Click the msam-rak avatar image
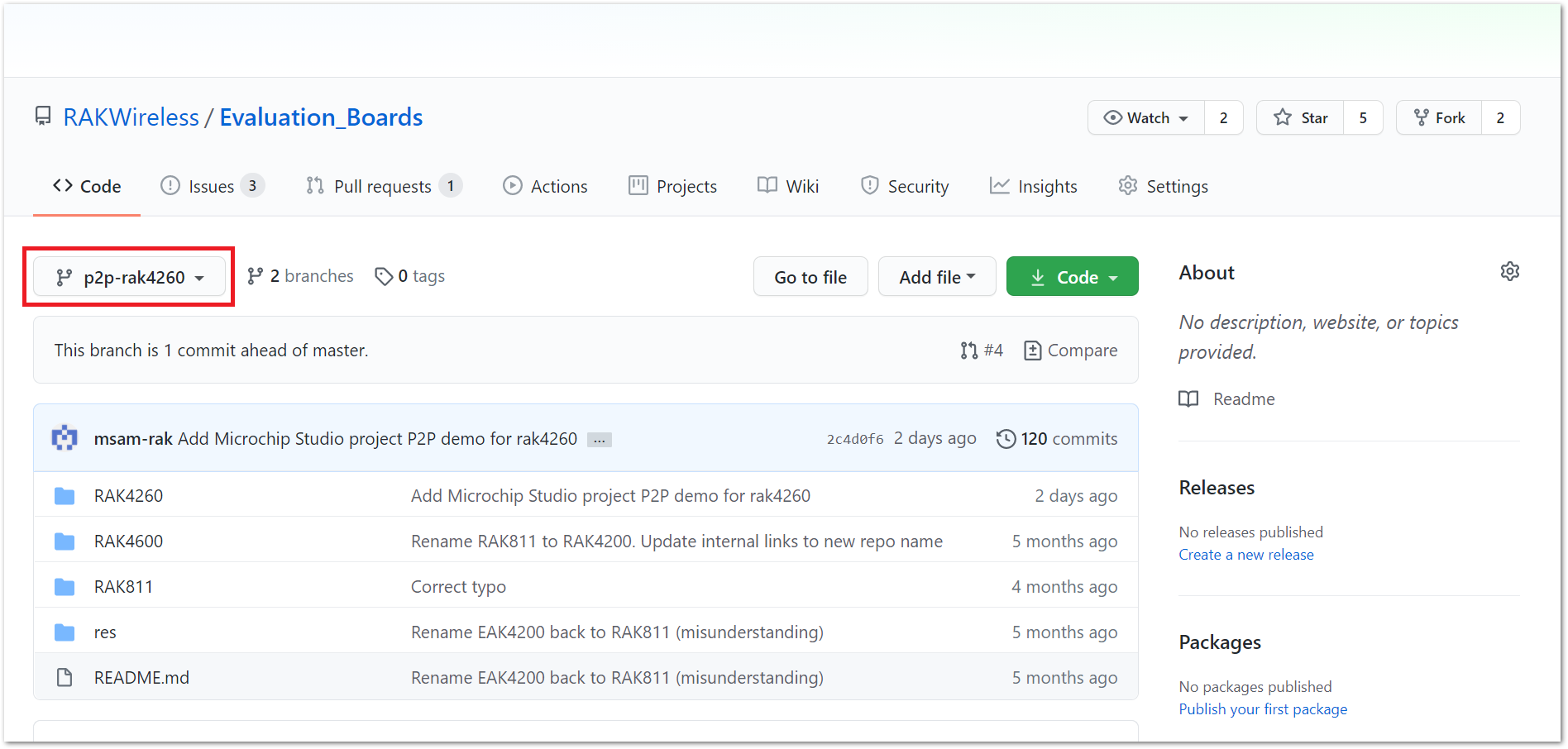This screenshot has height=749, width=1568. [x=65, y=438]
